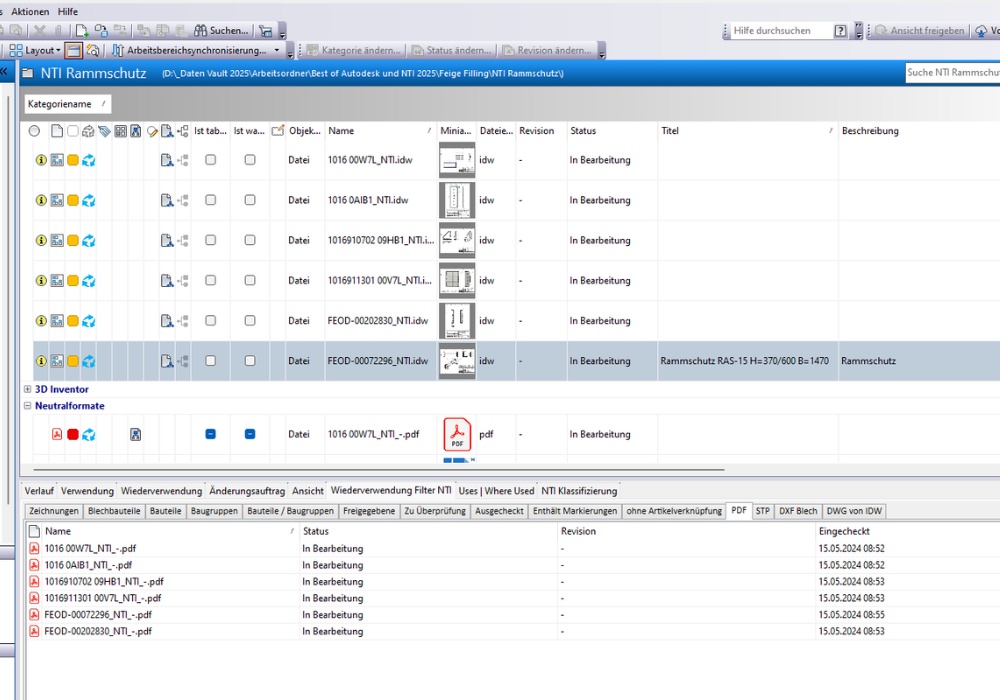Click the yellow status square for 1016910702 09HB1 row
The width and height of the screenshot is (1000, 700).
[x=73, y=240]
